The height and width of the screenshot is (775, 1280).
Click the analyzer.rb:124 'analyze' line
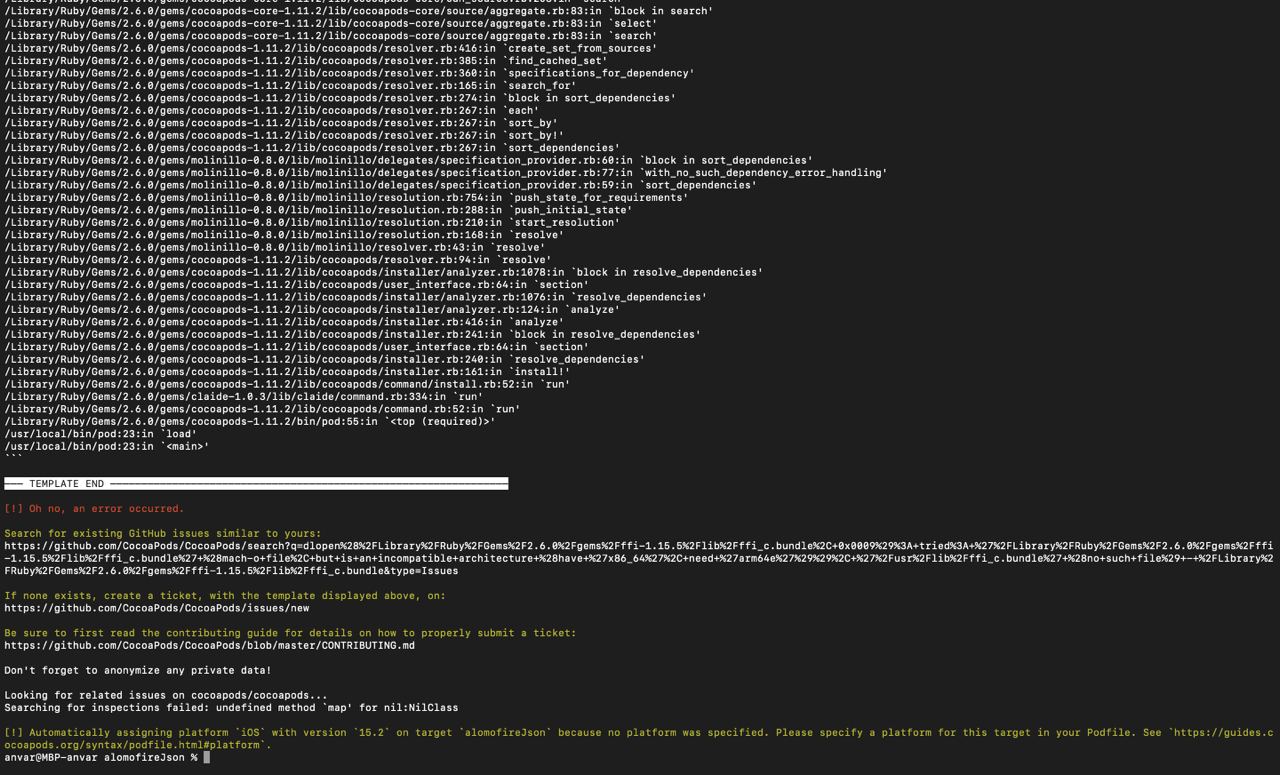pyautogui.click(x=312, y=309)
